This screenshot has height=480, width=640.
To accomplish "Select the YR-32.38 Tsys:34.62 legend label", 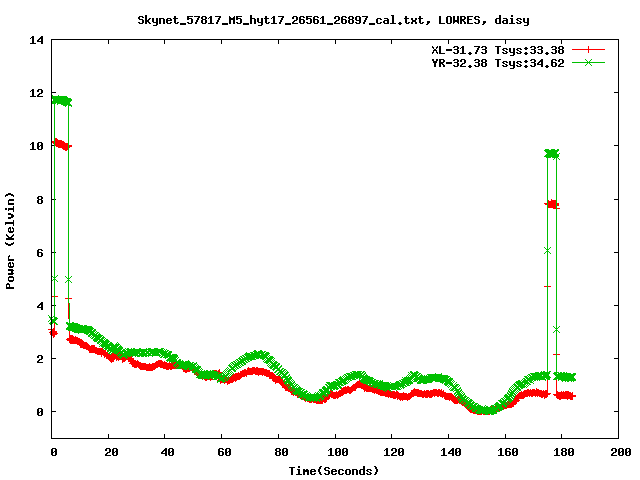I will point(498,63).
